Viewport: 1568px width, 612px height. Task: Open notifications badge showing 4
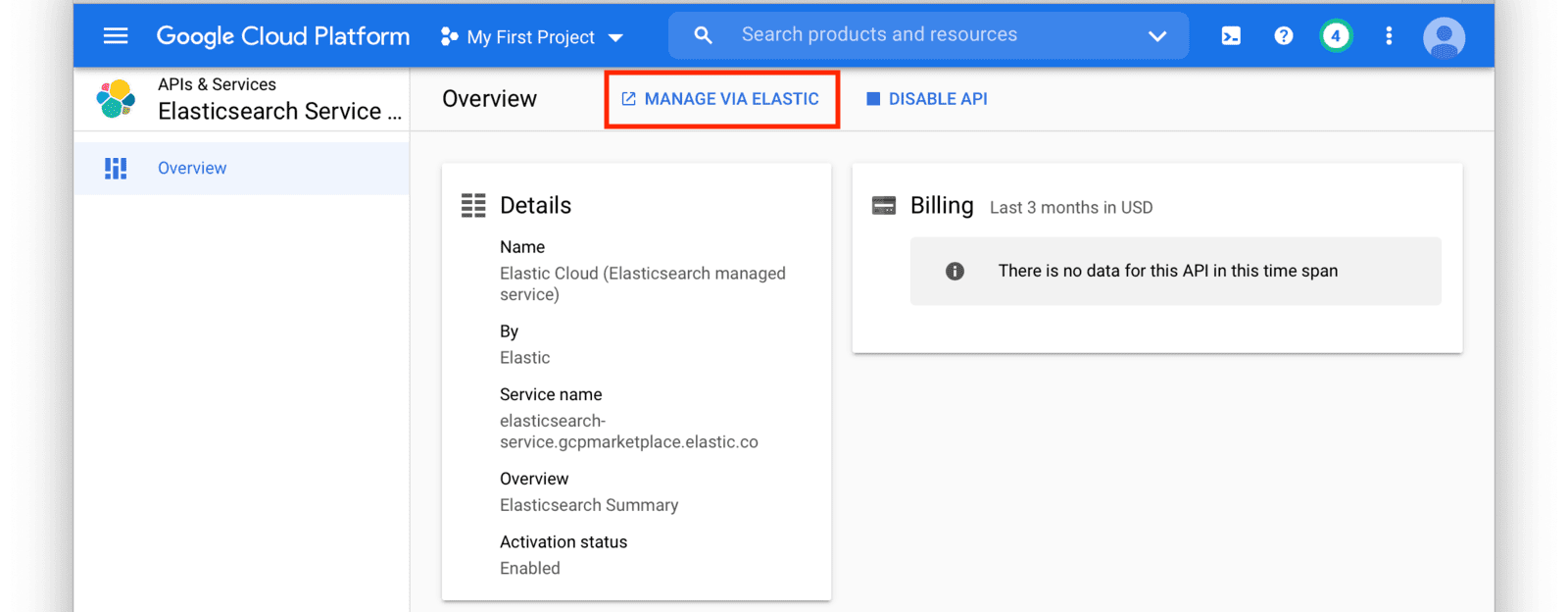(x=1336, y=36)
